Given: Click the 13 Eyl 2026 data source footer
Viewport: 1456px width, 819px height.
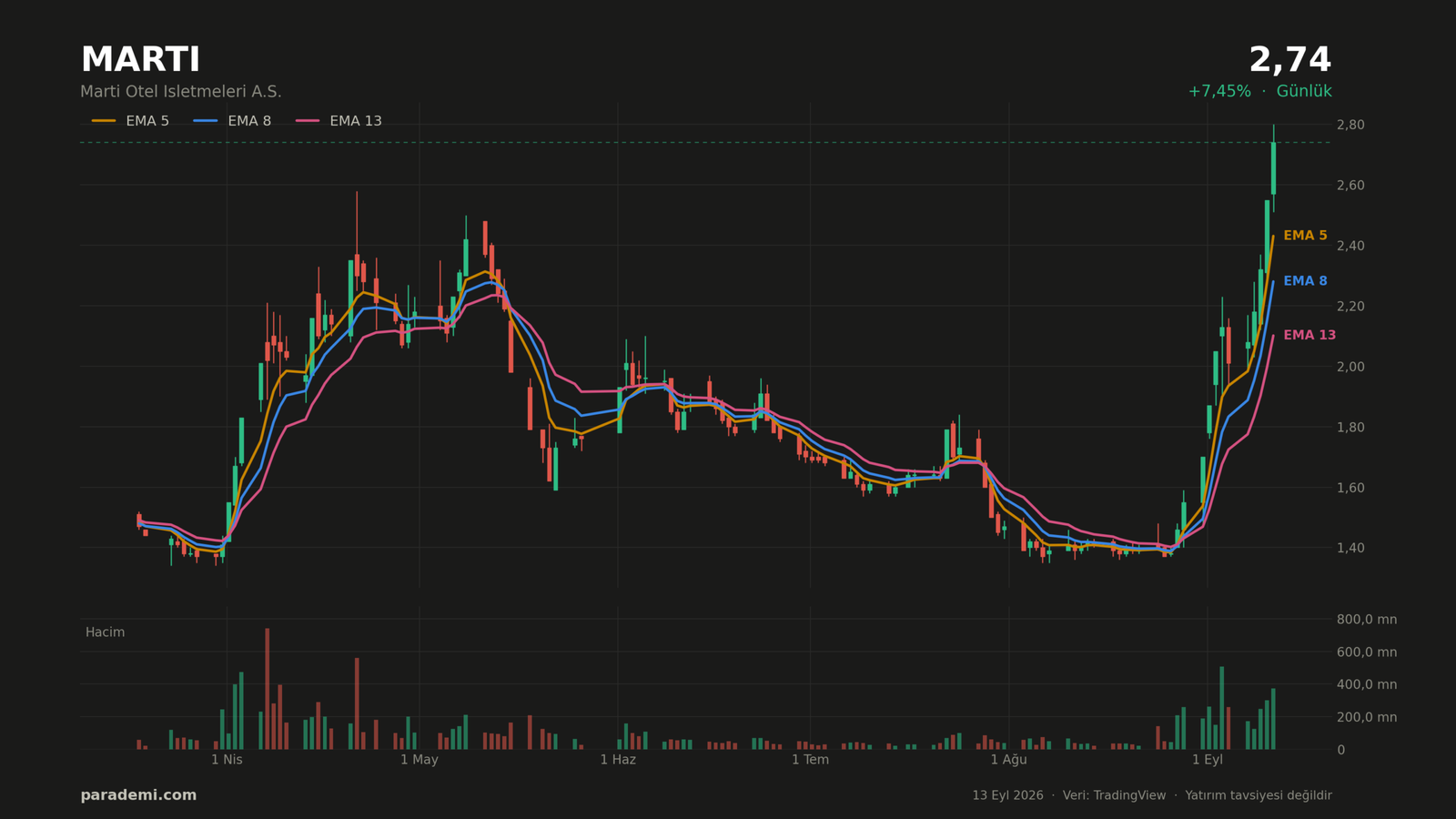Looking at the screenshot, I should click(x=1151, y=795).
